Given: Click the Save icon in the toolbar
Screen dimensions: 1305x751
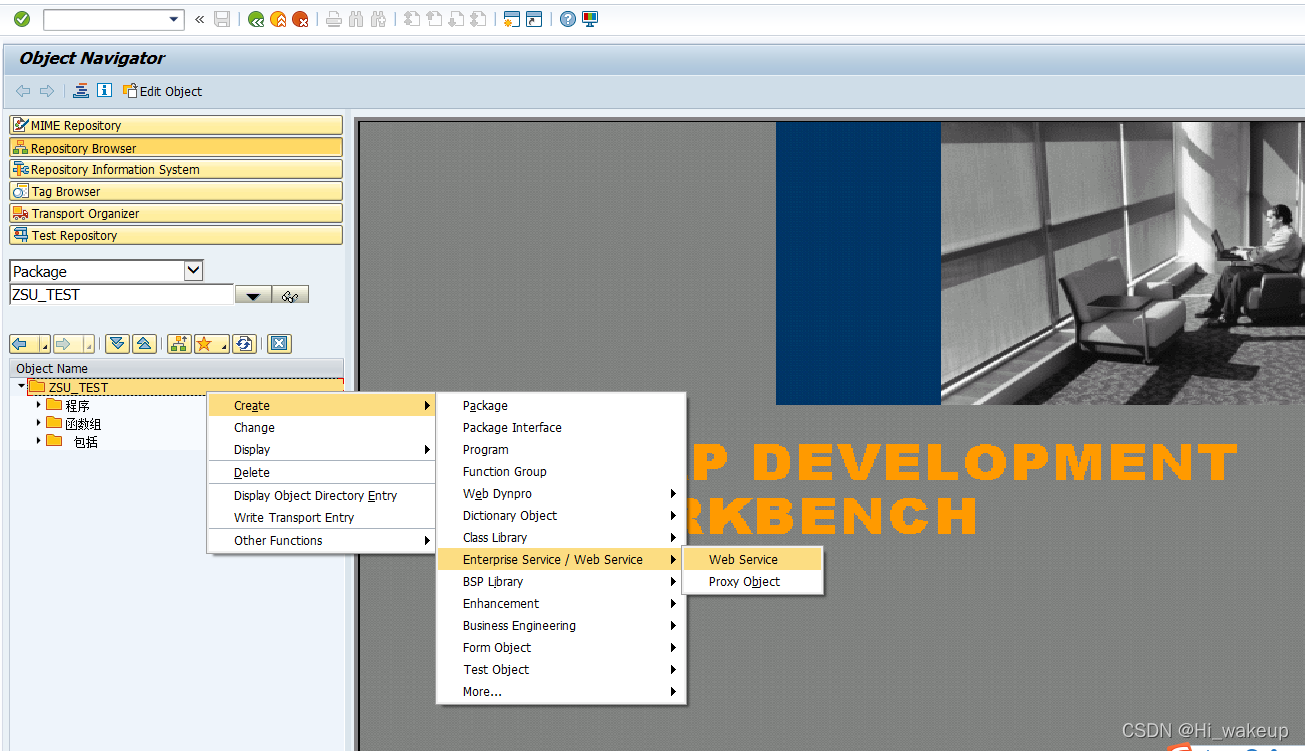Looking at the screenshot, I should point(223,19).
